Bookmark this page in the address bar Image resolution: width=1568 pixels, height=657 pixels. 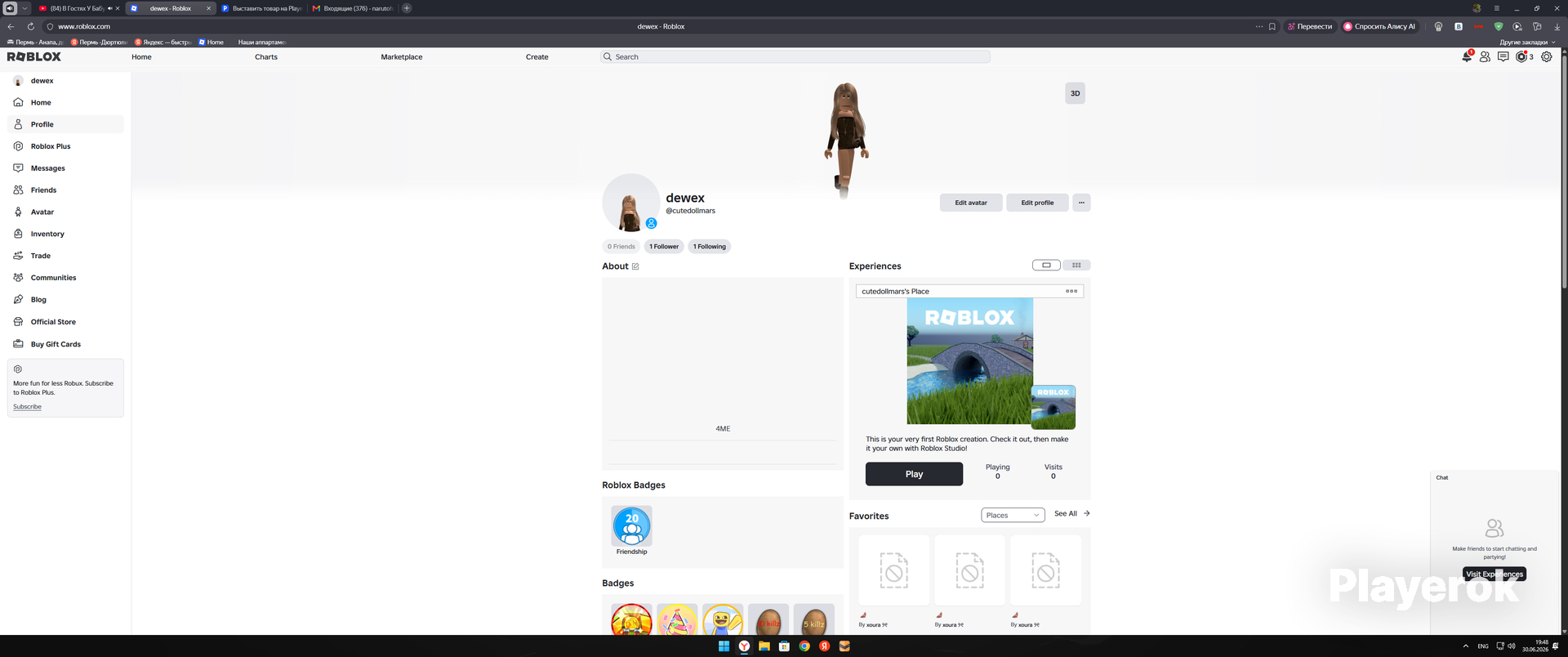(1272, 26)
